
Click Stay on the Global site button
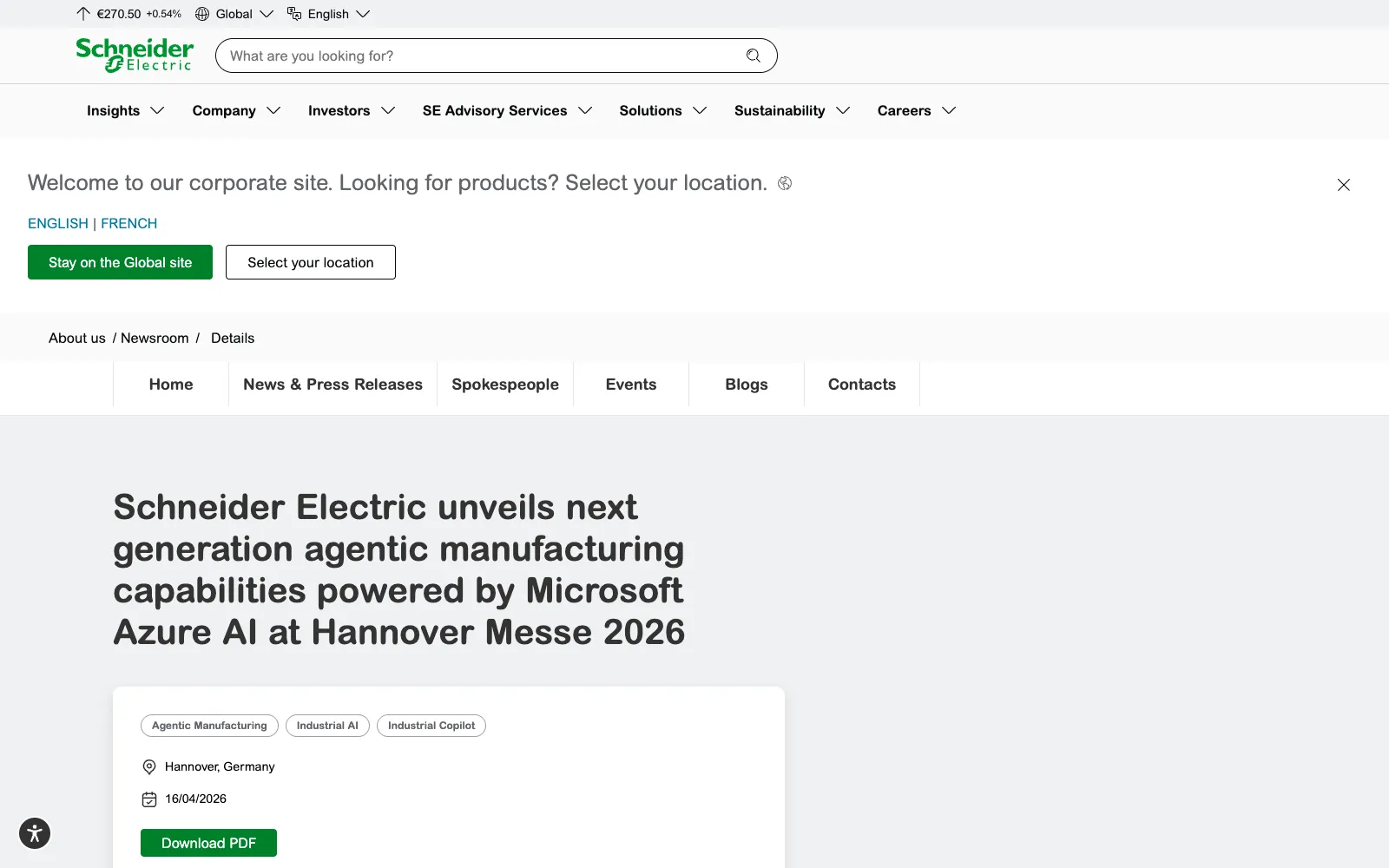(x=120, y=262)
